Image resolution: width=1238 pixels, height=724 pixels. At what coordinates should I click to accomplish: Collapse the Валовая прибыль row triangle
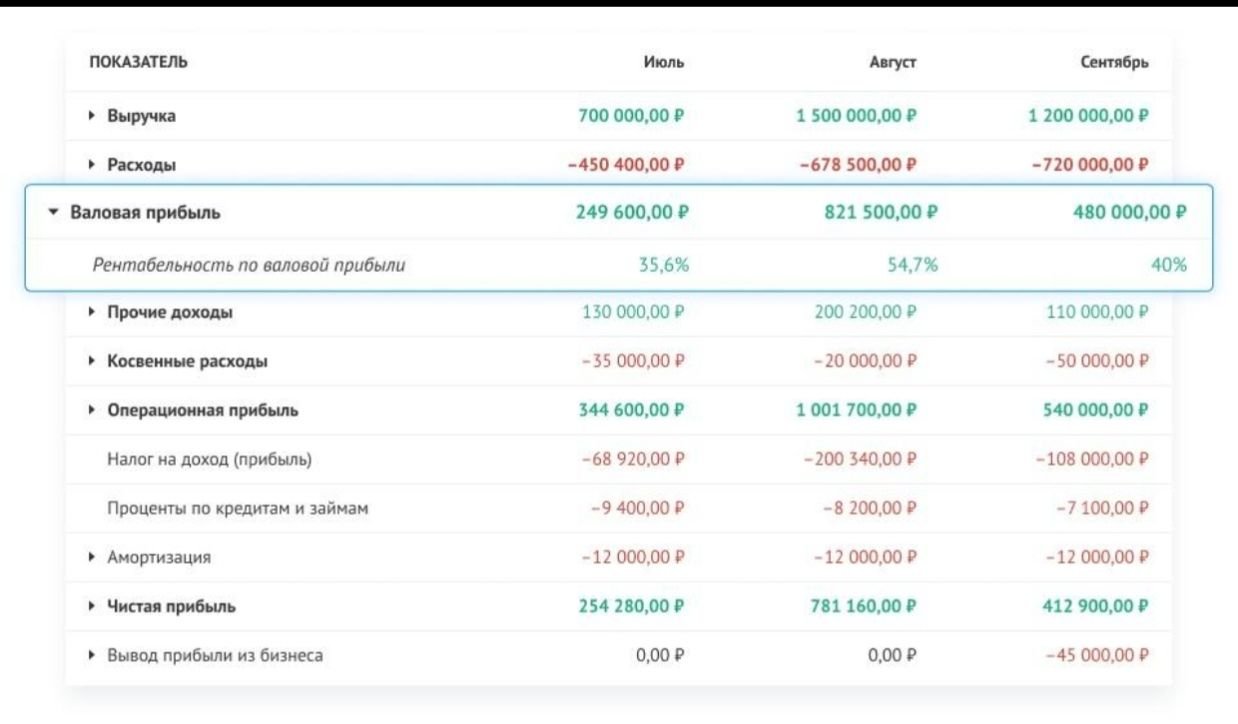[x=53, y=212]
